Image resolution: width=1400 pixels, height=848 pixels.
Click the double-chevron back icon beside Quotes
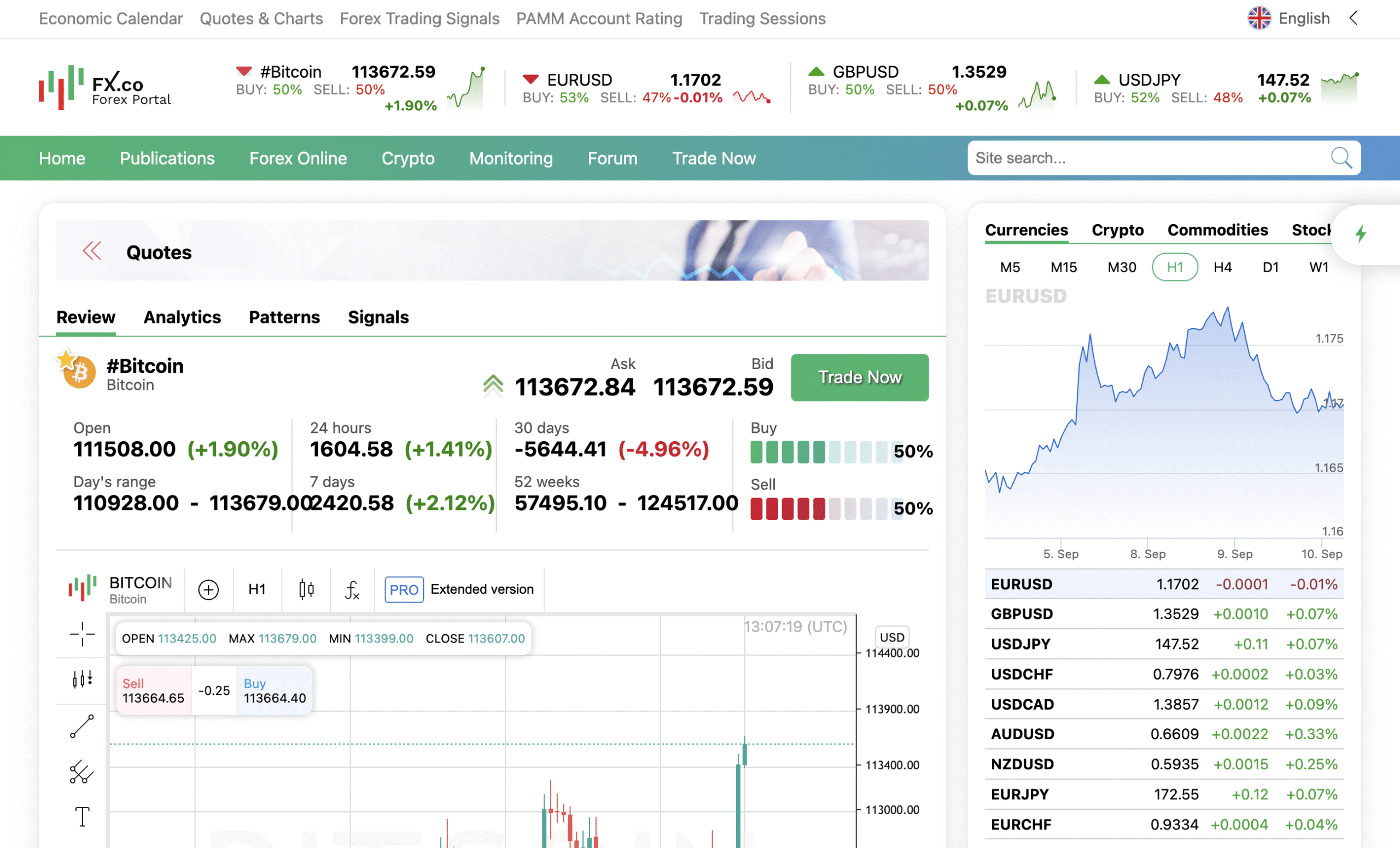click(92, 251)
